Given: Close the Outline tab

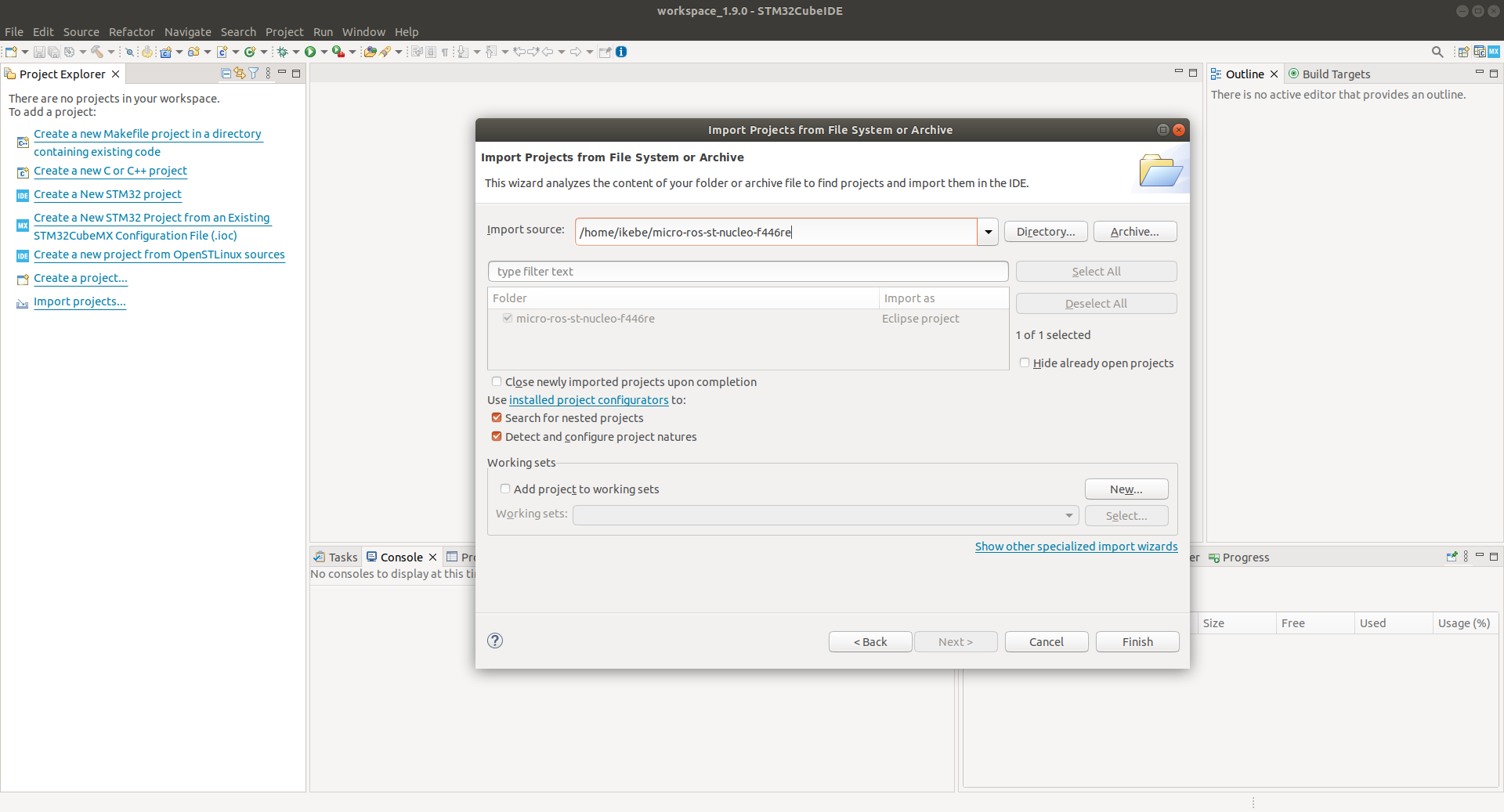Looking at the screenshot, I should pos(1274,74).
